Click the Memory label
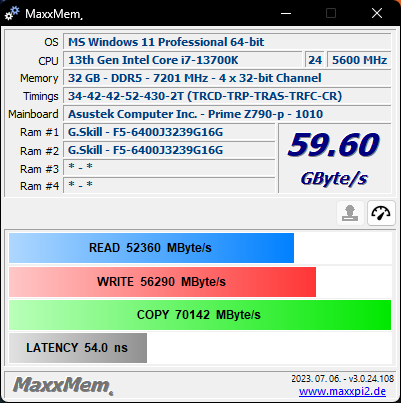 (x=39, y=78)
